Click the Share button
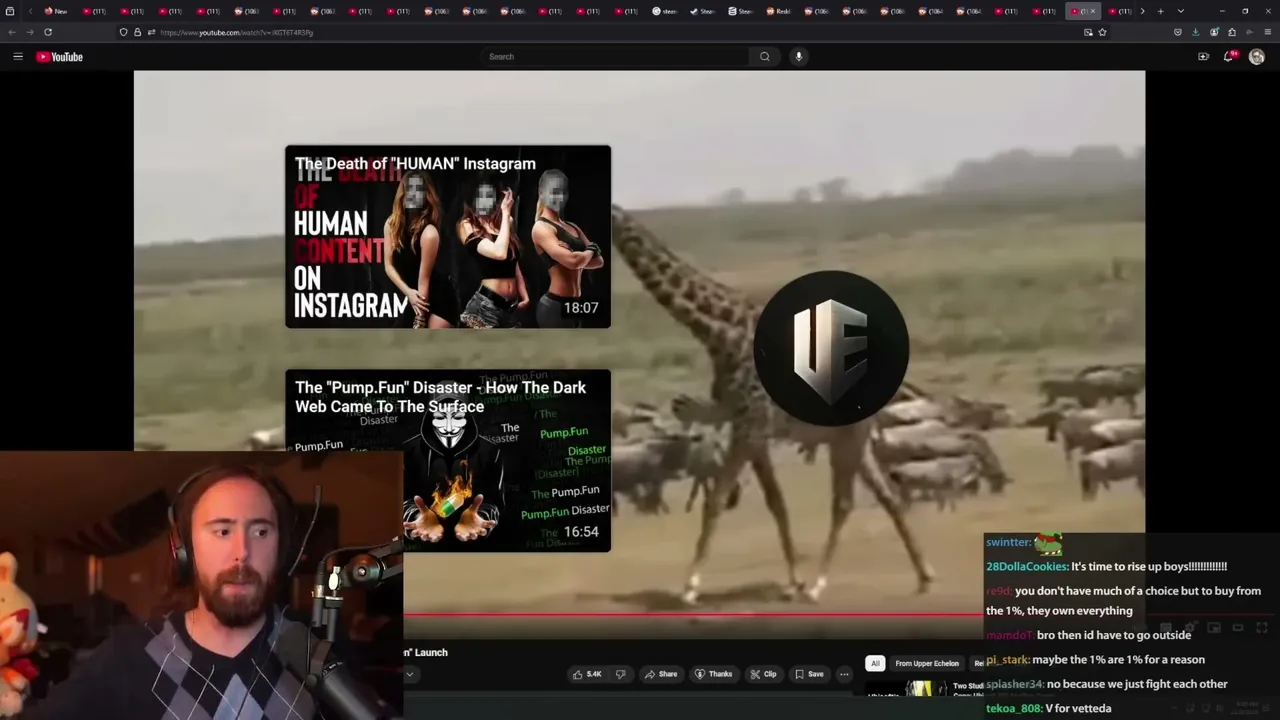The height and width of the screenshot is (720, 1280). tap(661, 674)
